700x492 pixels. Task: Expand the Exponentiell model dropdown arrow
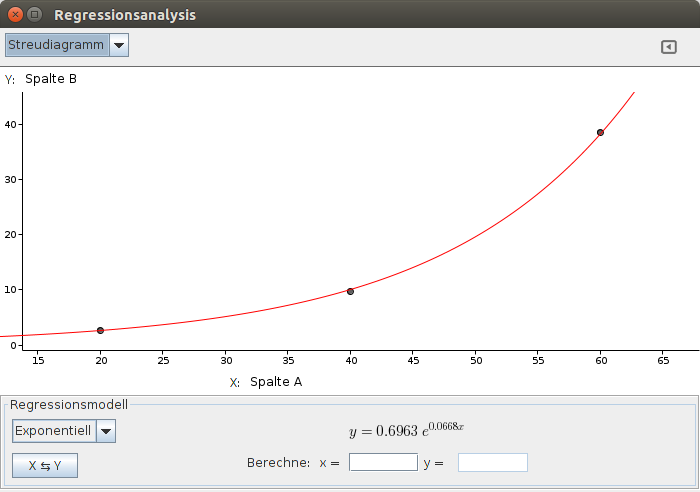[106, 431]
